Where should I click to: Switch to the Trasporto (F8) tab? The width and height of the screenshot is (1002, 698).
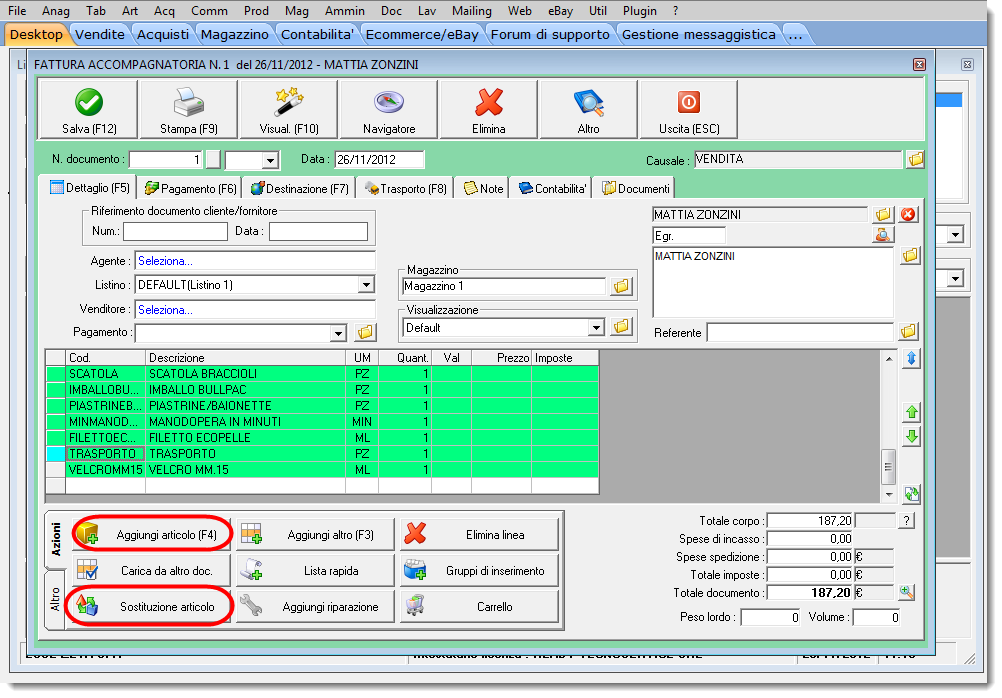point(405,188)
